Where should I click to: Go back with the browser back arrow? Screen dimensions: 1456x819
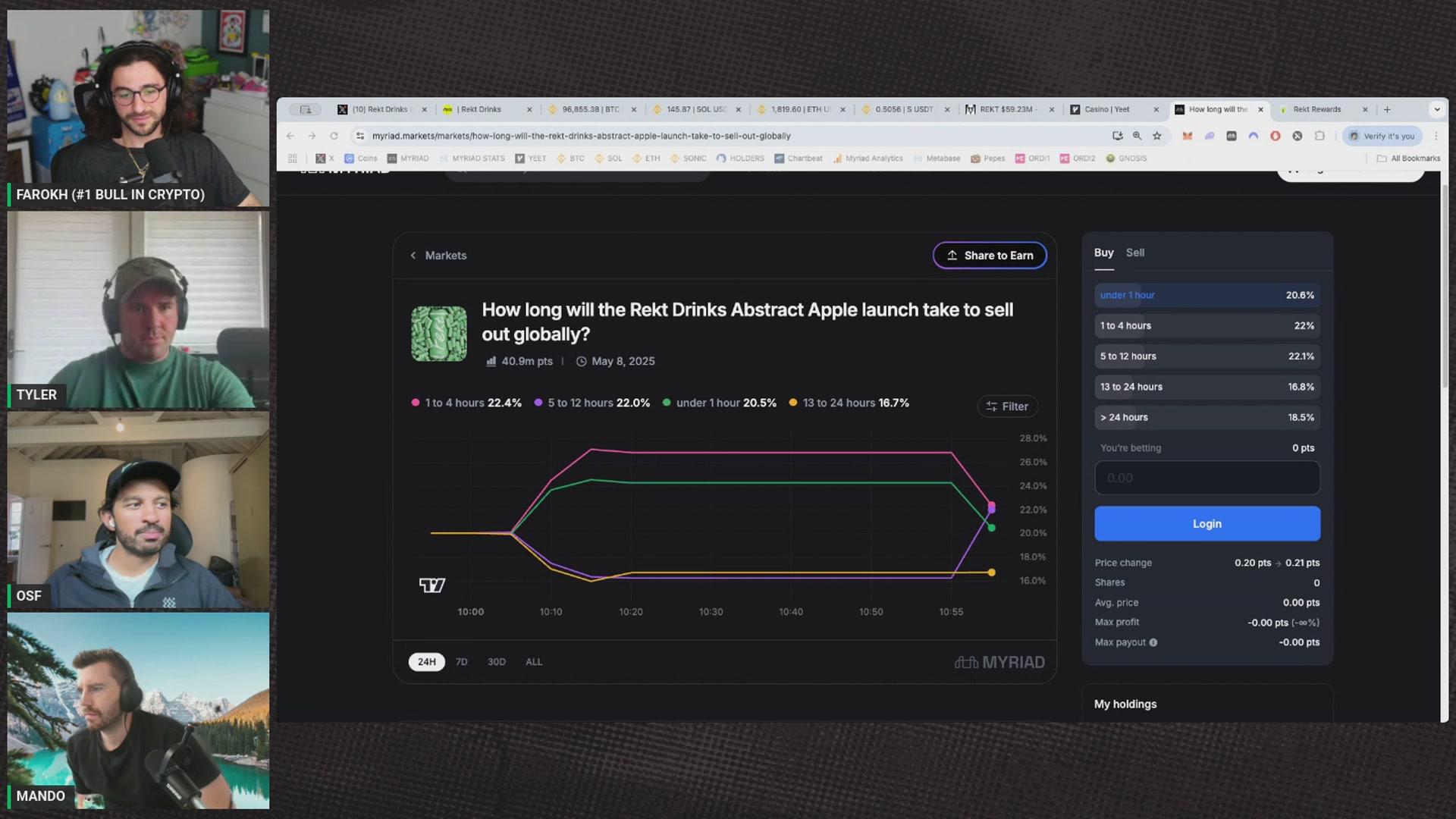click(290, 136)
